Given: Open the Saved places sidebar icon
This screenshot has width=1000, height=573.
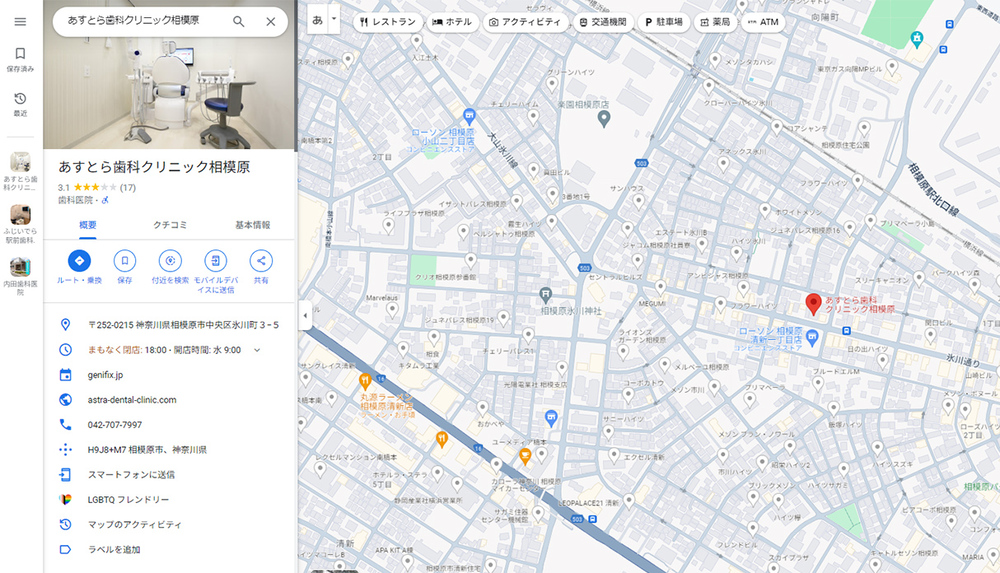Looking at the screenshot, I should pyautogui.click(x=20, y=59).
